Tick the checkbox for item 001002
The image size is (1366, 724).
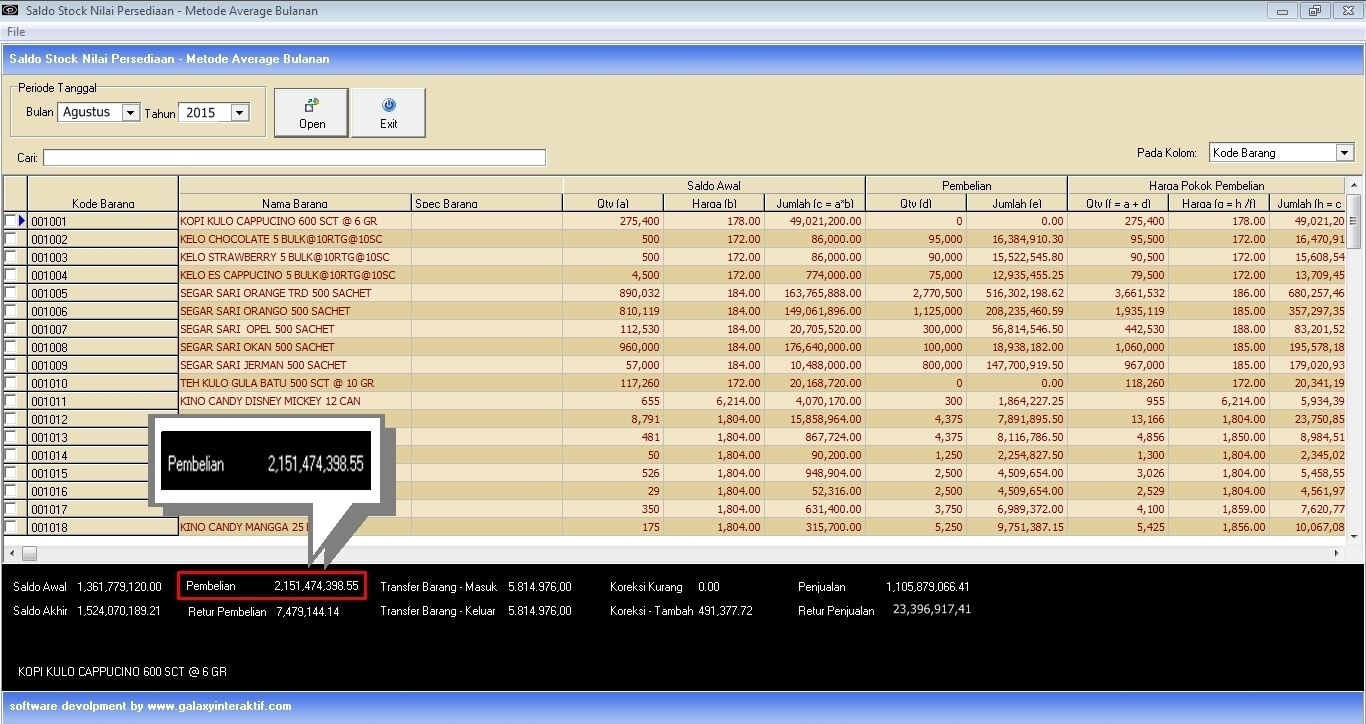[10, 239]
